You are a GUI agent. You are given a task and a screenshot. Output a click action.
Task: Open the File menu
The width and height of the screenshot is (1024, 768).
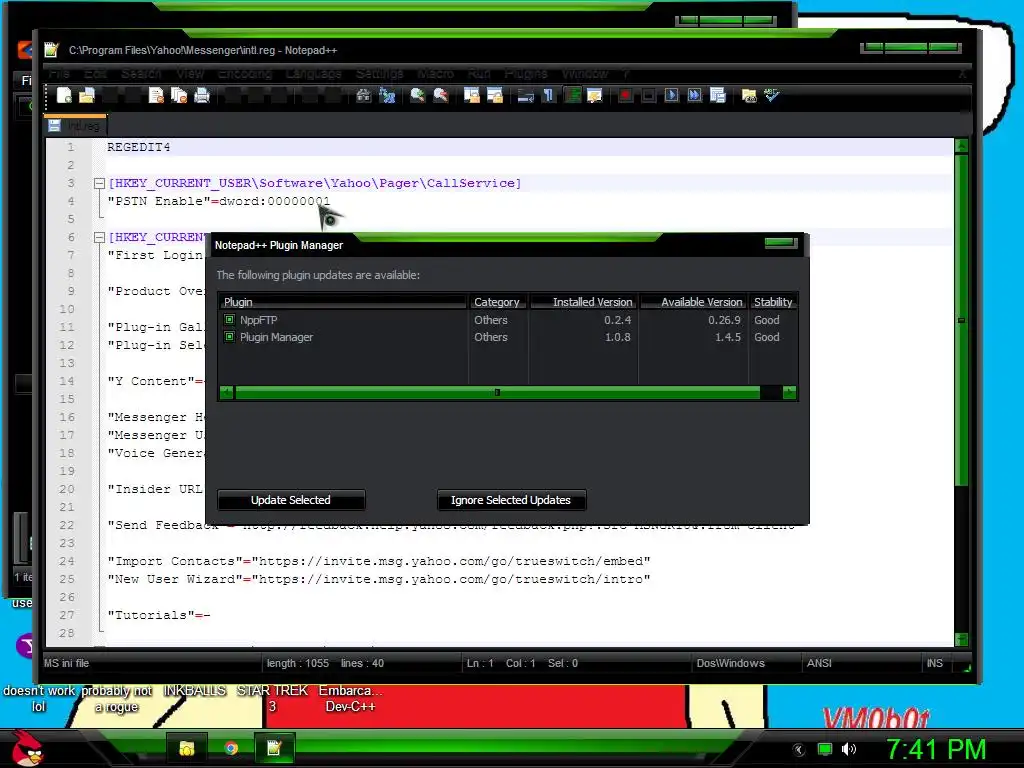click(x=59, y=74)
